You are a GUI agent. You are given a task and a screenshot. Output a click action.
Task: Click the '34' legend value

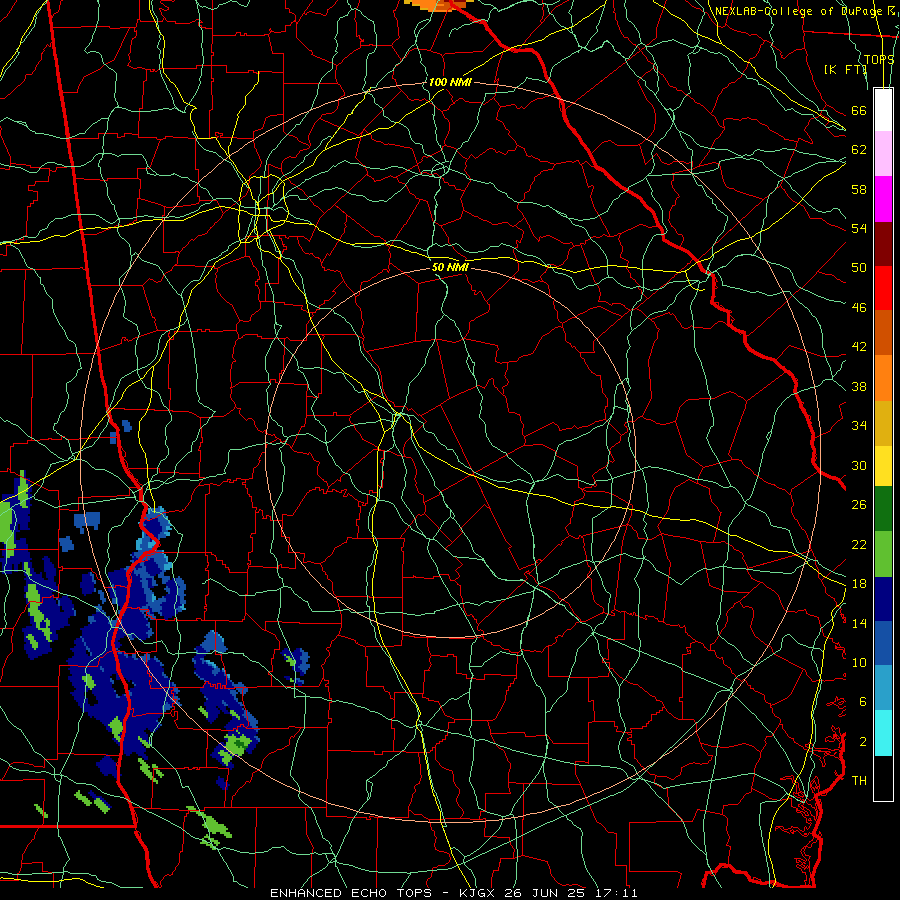tap(859, 426)
